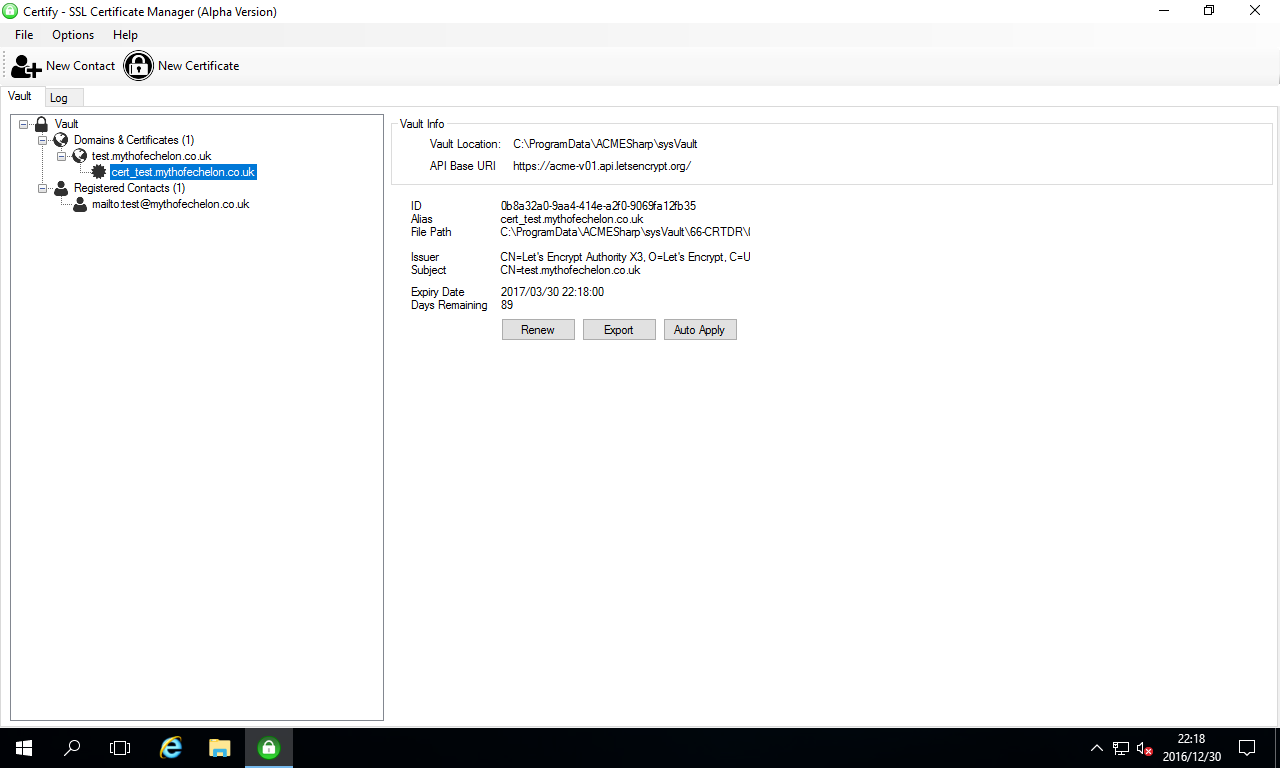Click the network tray icon
This screenshot has height=768, width=1280.
[1121, 747]
